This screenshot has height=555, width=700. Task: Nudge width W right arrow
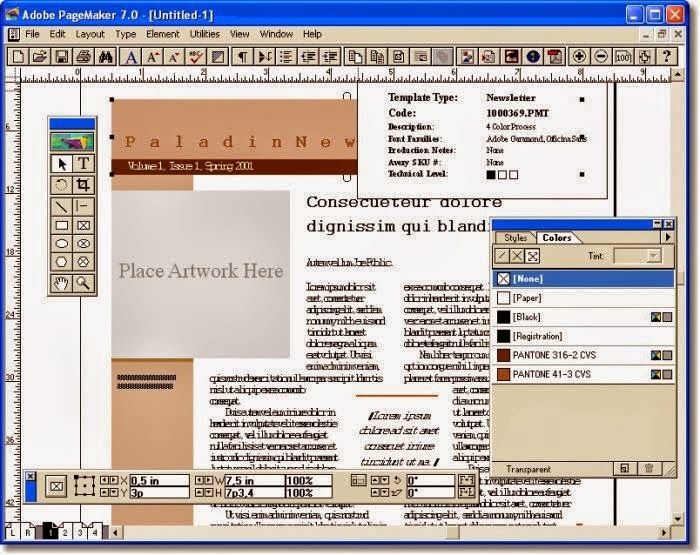[x=209, y=480]
